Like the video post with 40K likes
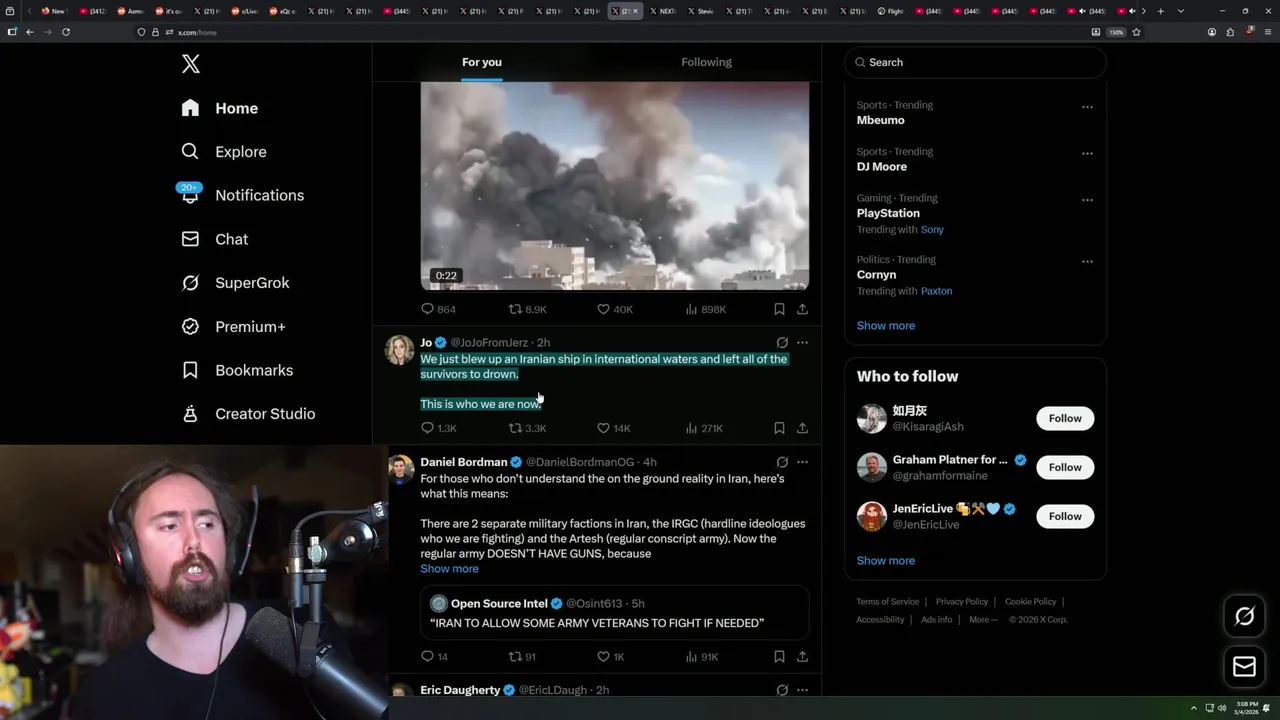 pos(614,310)
